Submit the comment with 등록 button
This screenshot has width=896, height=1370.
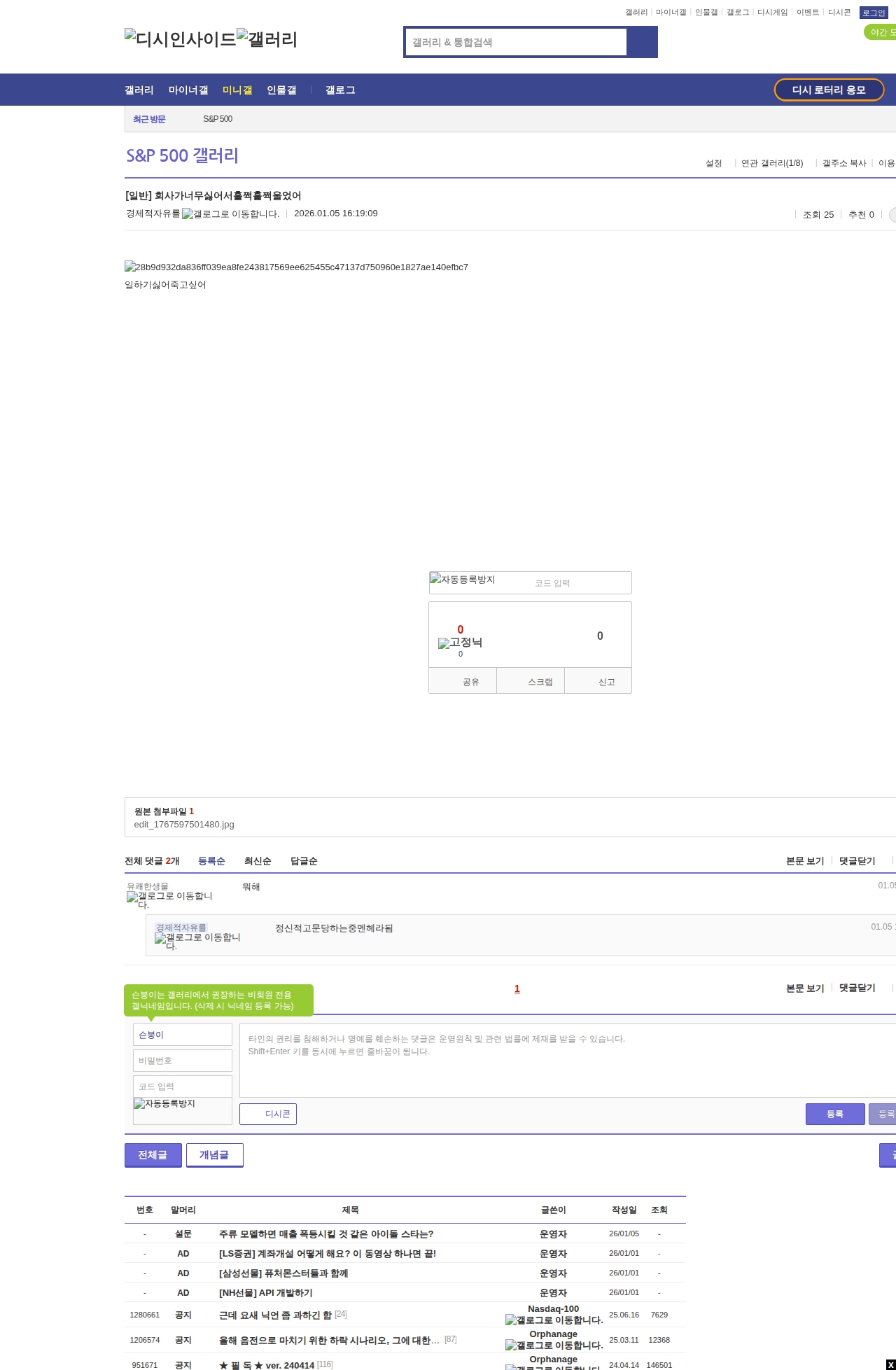835,1114
